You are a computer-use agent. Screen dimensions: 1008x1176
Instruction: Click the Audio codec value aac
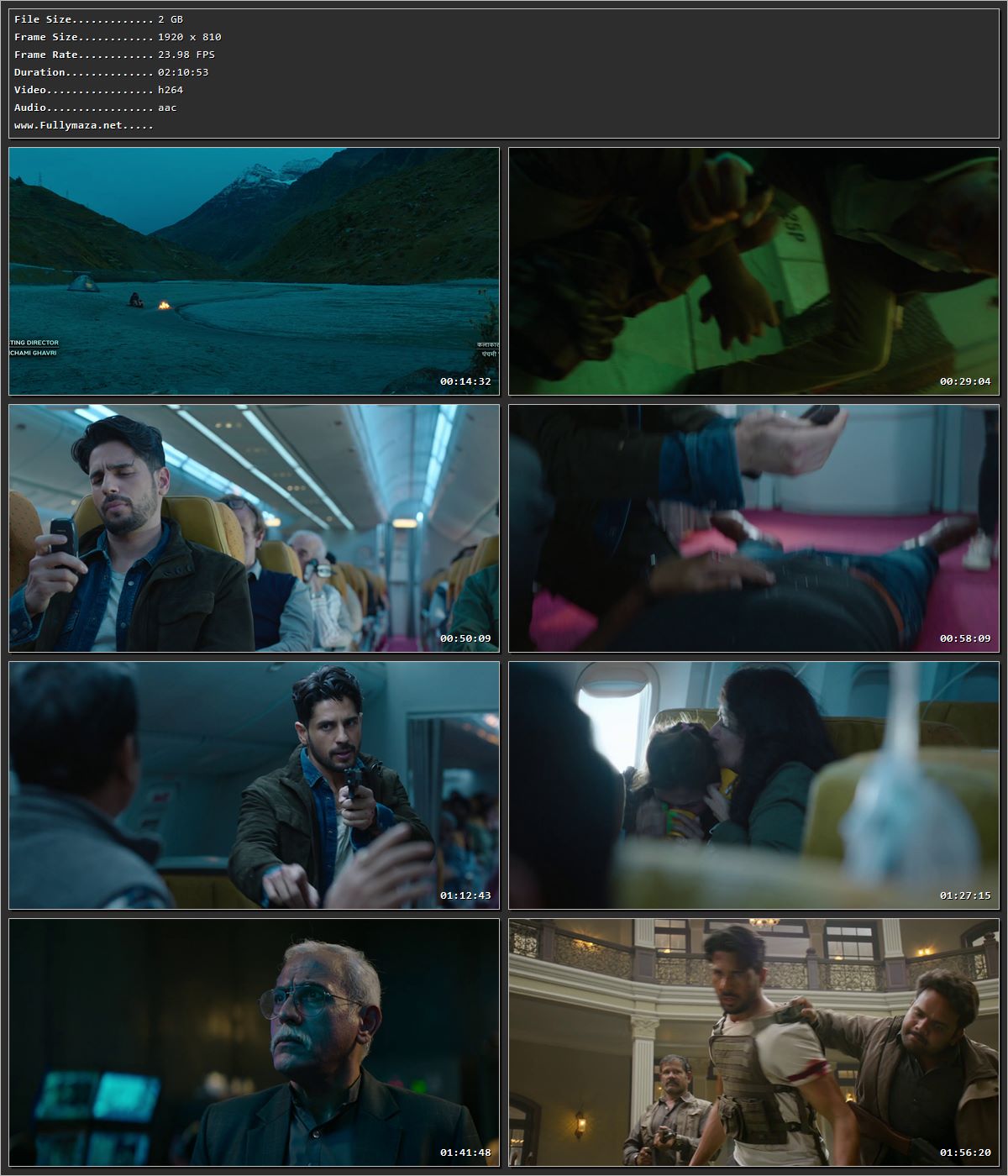167,108
